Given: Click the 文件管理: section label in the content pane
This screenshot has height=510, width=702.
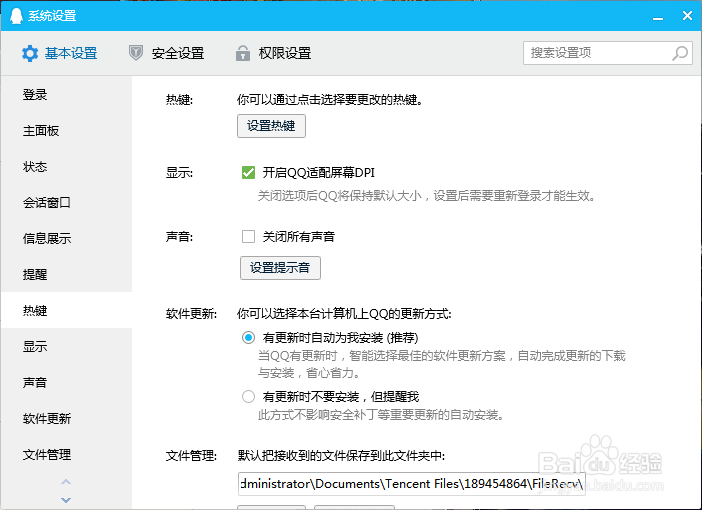Looking at the screenshot, I should coord(191,456).
